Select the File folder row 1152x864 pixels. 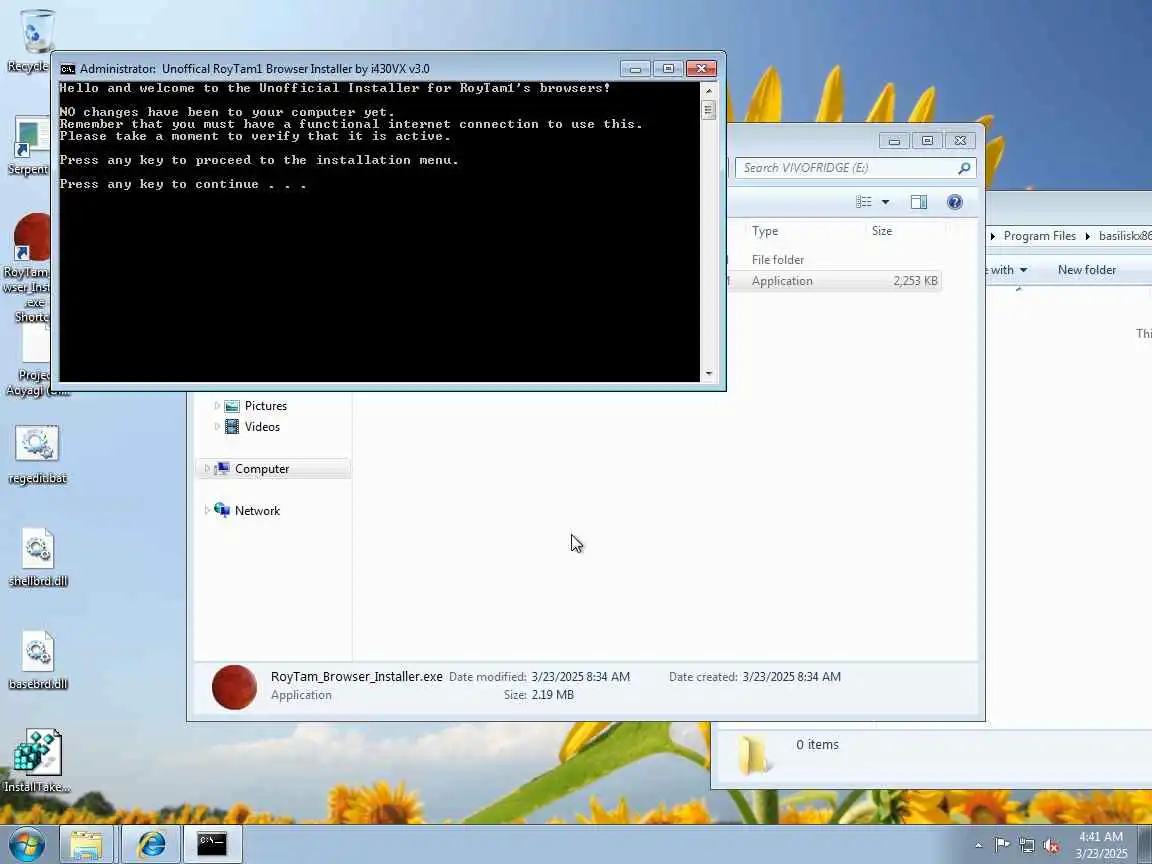point(835,259)
